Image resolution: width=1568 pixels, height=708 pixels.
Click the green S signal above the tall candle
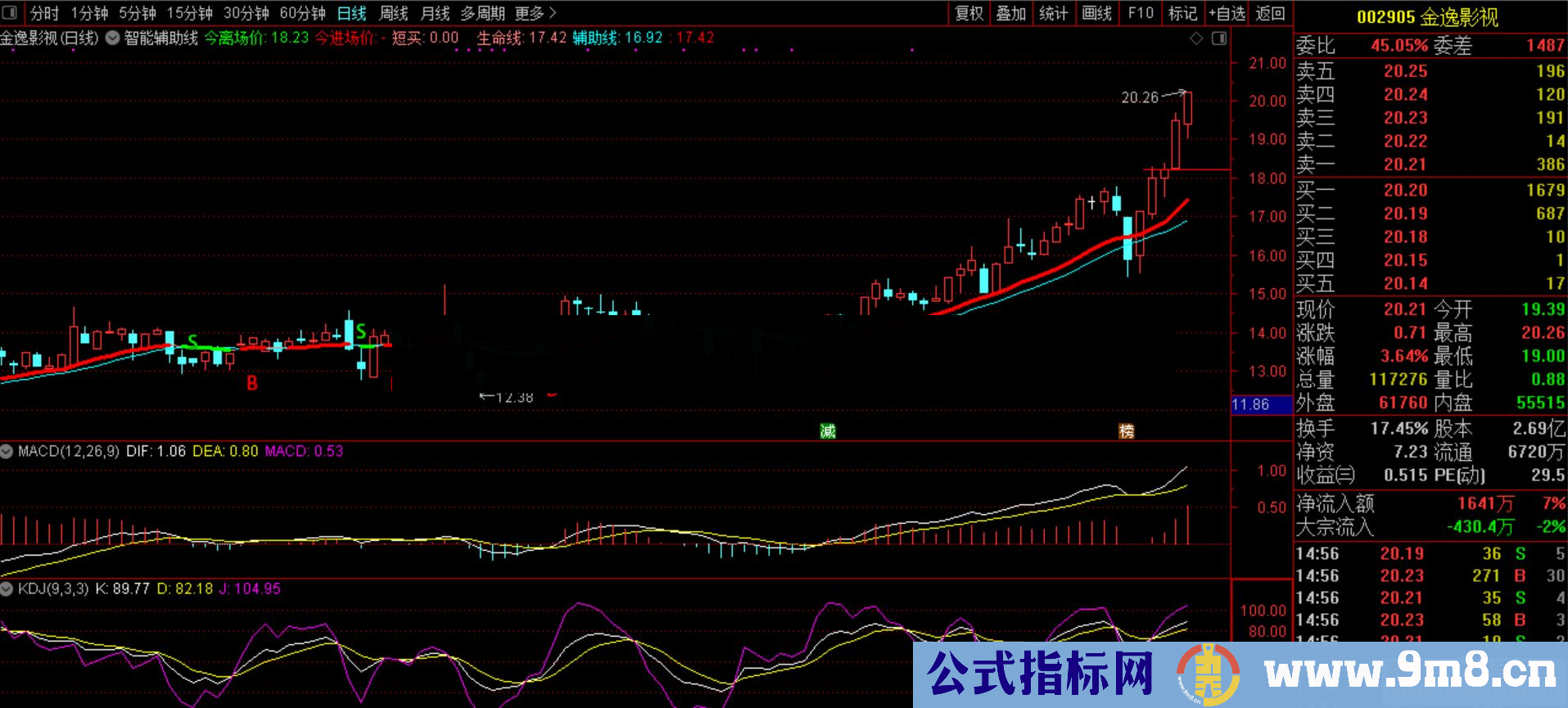pos(361,331)
